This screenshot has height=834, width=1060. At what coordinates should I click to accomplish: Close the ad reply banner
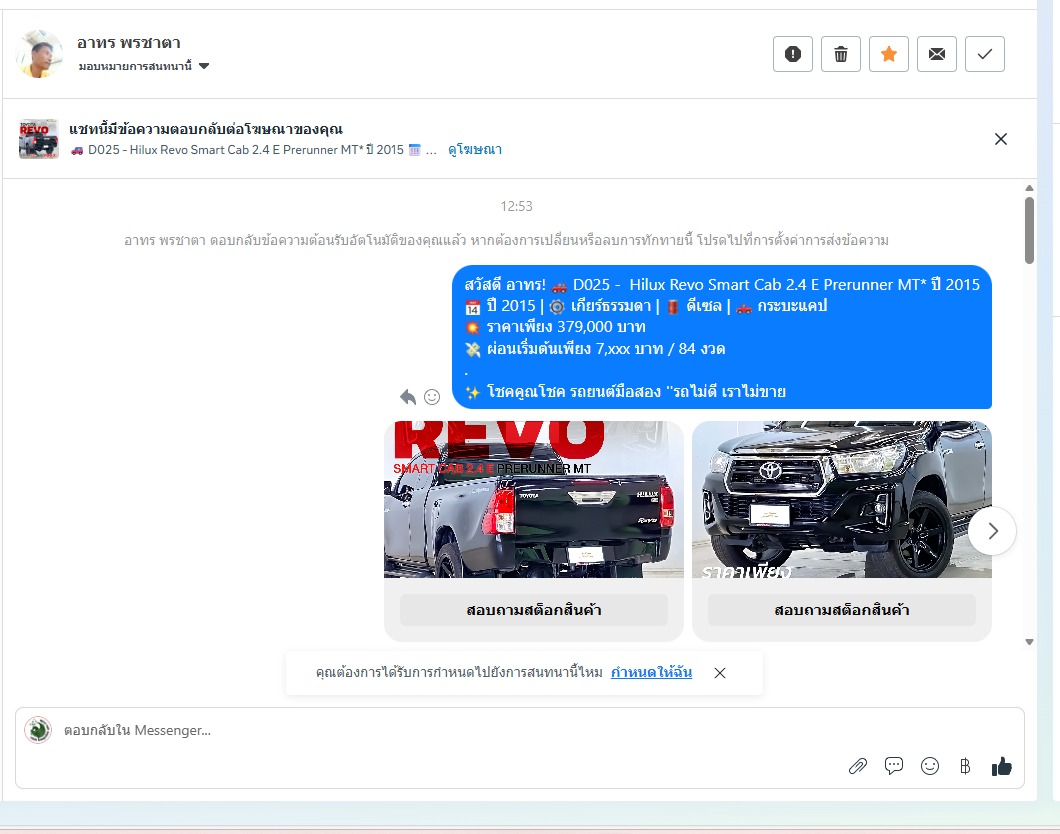click(x=1001, y=139)
